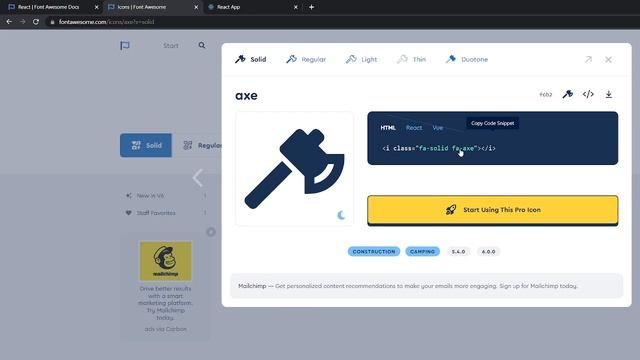The height and width of the screenshot is (360, 640).
Task: Open icon detail in full page arrow
Action: coord(588,60)
